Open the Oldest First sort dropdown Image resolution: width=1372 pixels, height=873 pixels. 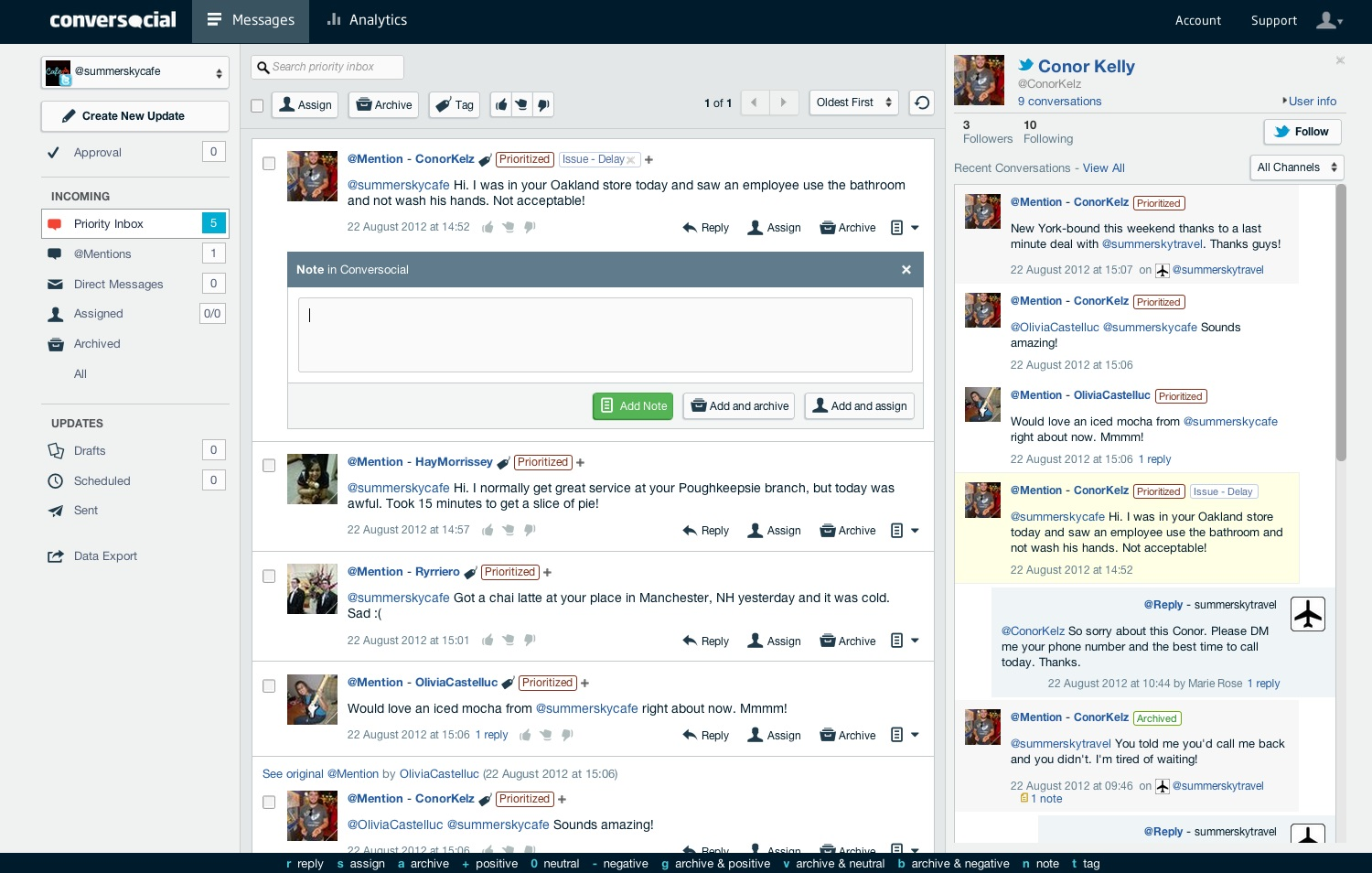pos(853,102)
